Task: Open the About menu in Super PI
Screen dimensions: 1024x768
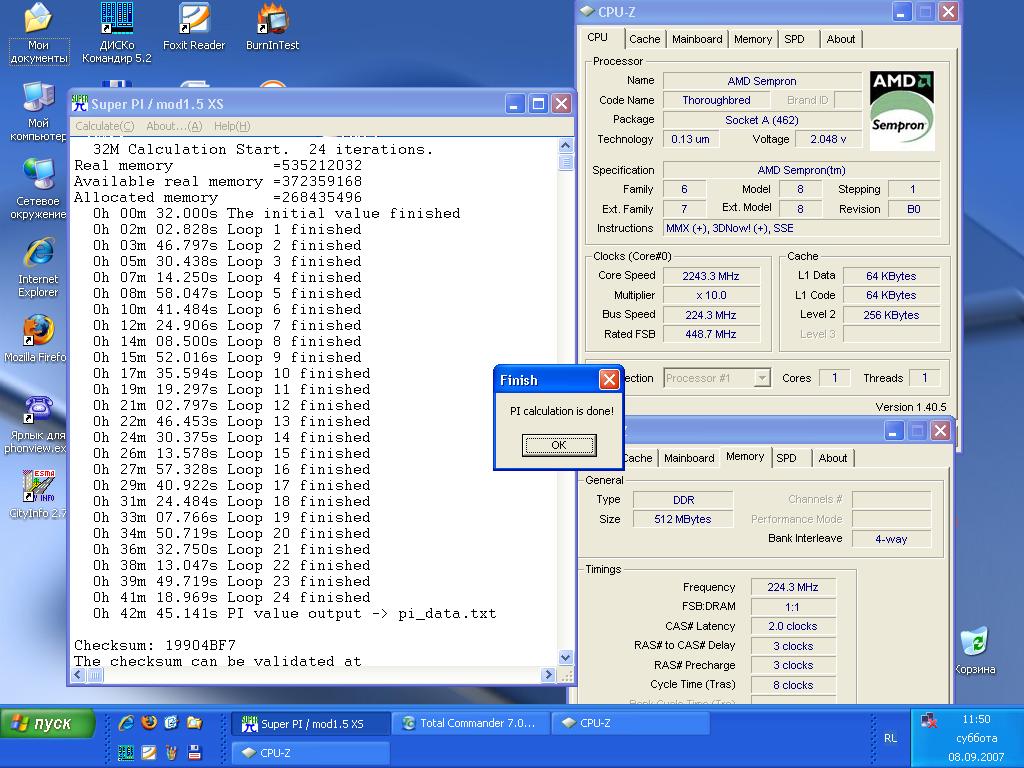Action: 174,126
